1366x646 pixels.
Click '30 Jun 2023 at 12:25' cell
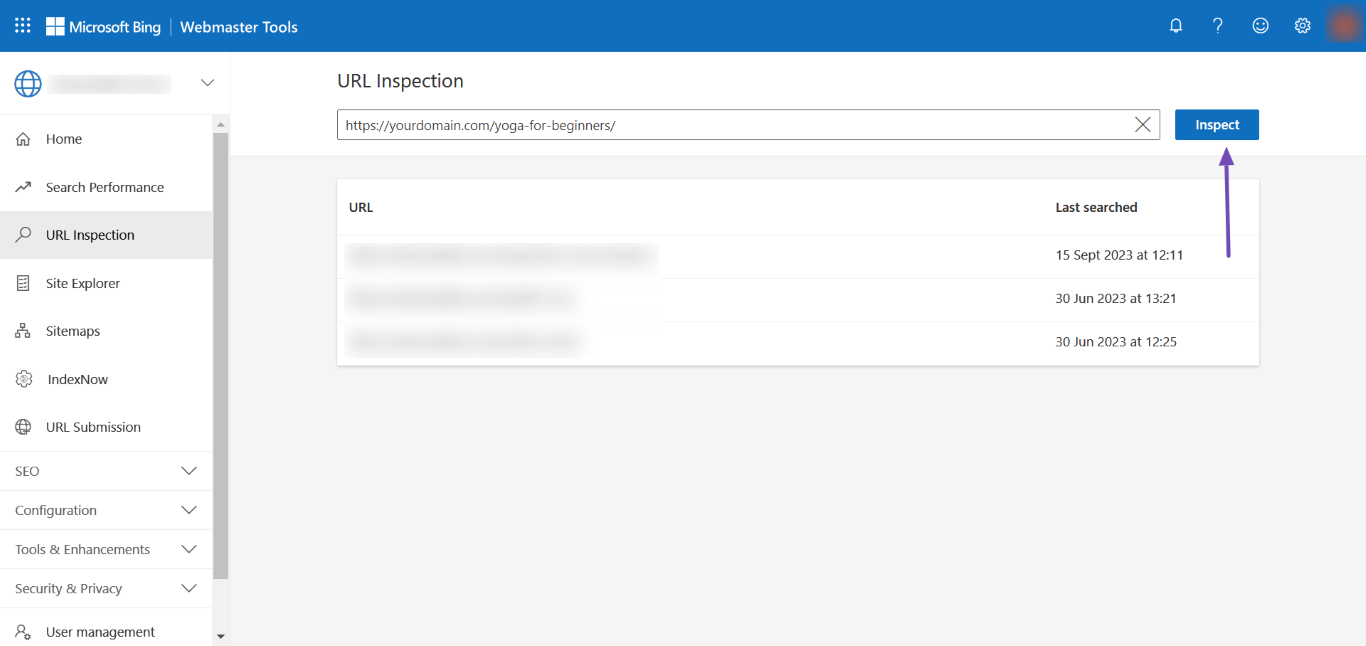(1116, 342)
